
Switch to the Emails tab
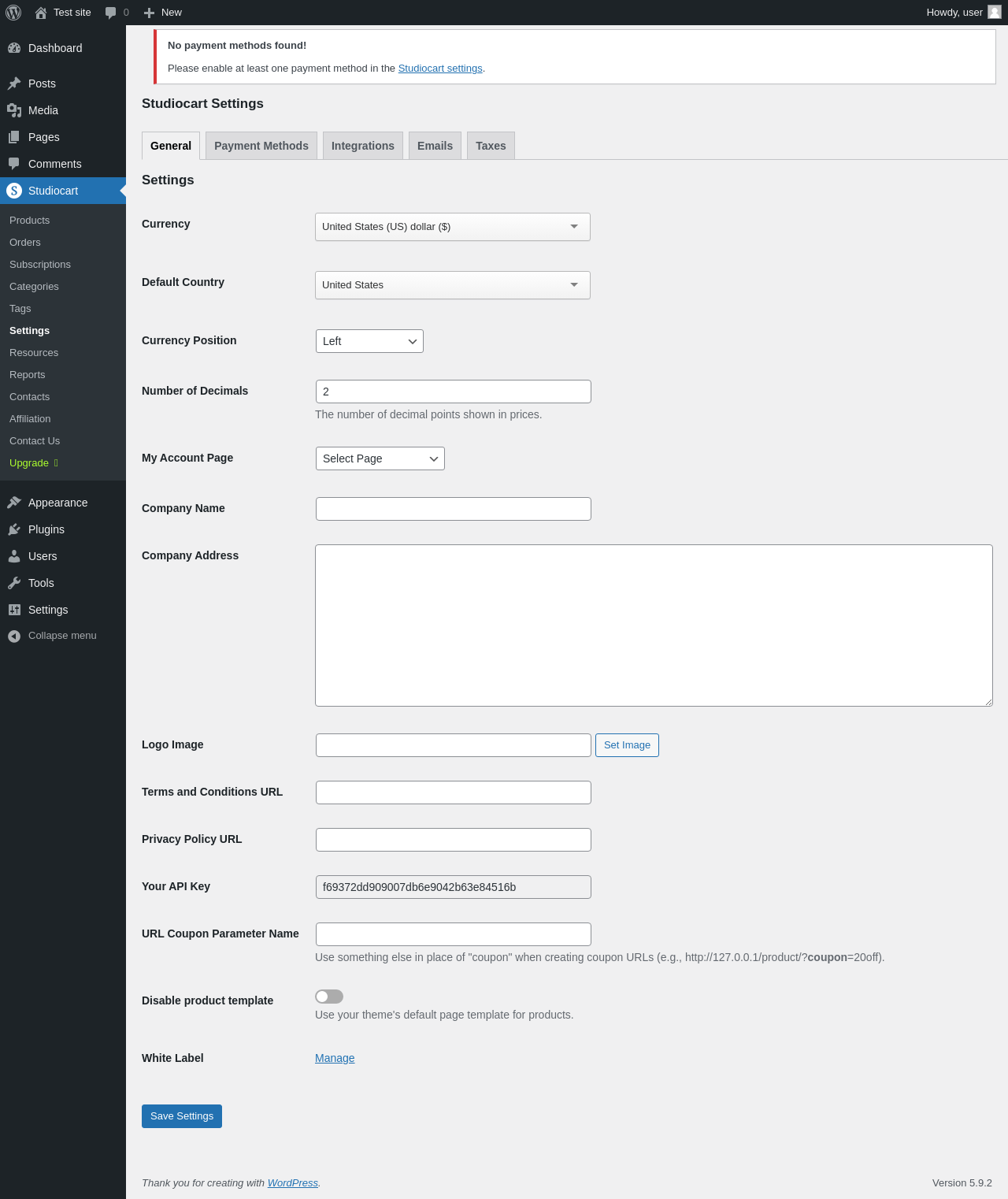click(x=435, y=146)
